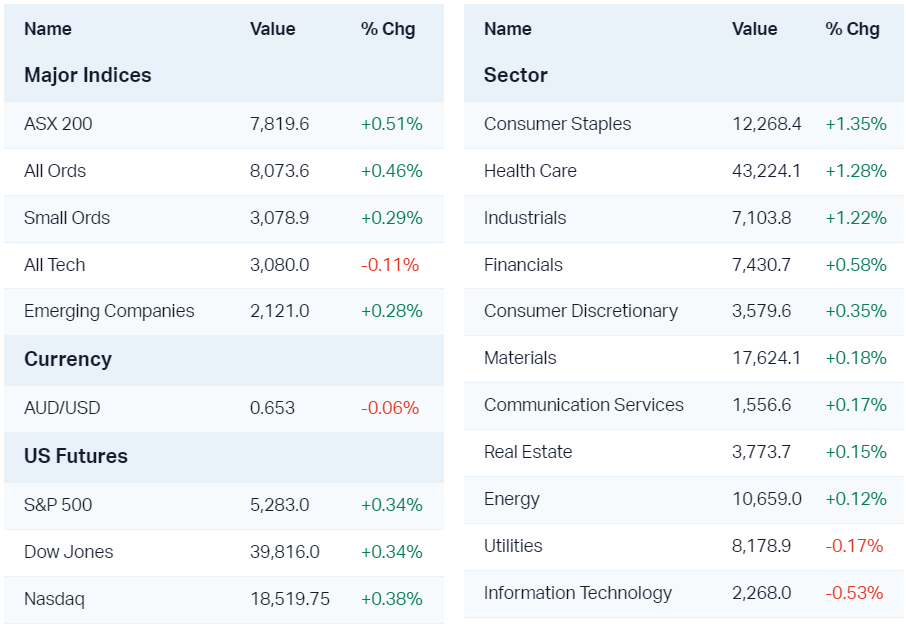Select the Industrials sector name
Viewport: 906px width, 627px height.
click(x=525, y=218)
